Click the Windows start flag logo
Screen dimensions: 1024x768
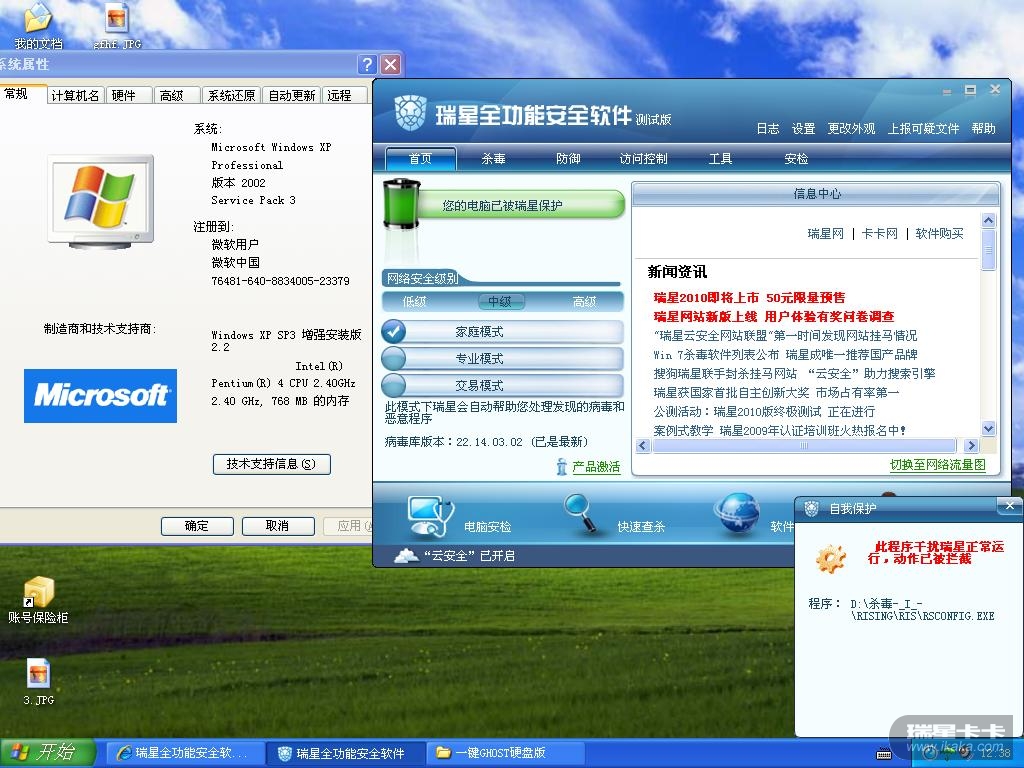20,752
